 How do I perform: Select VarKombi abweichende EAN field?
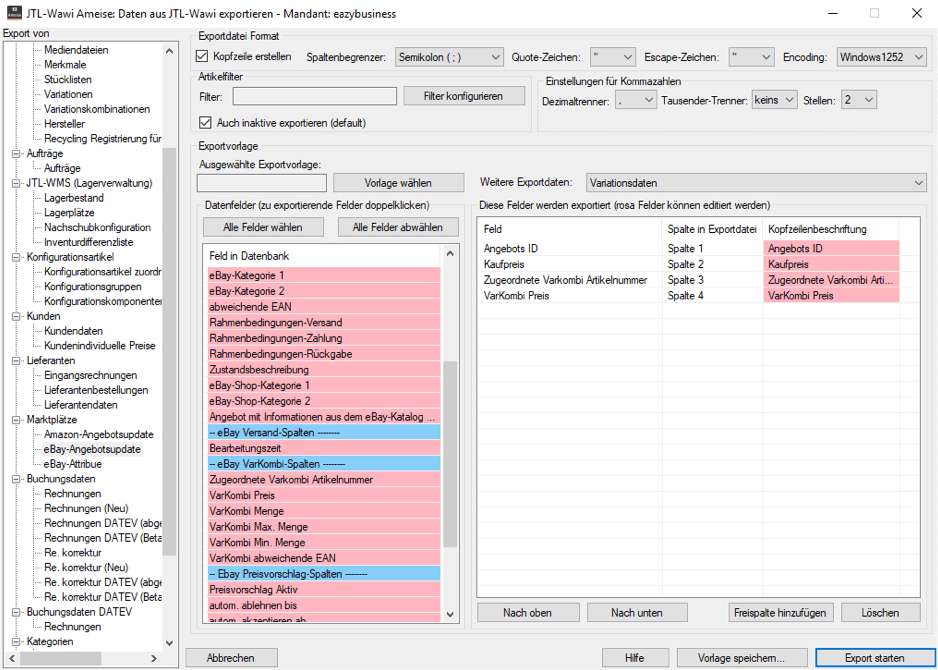[324, 558]
